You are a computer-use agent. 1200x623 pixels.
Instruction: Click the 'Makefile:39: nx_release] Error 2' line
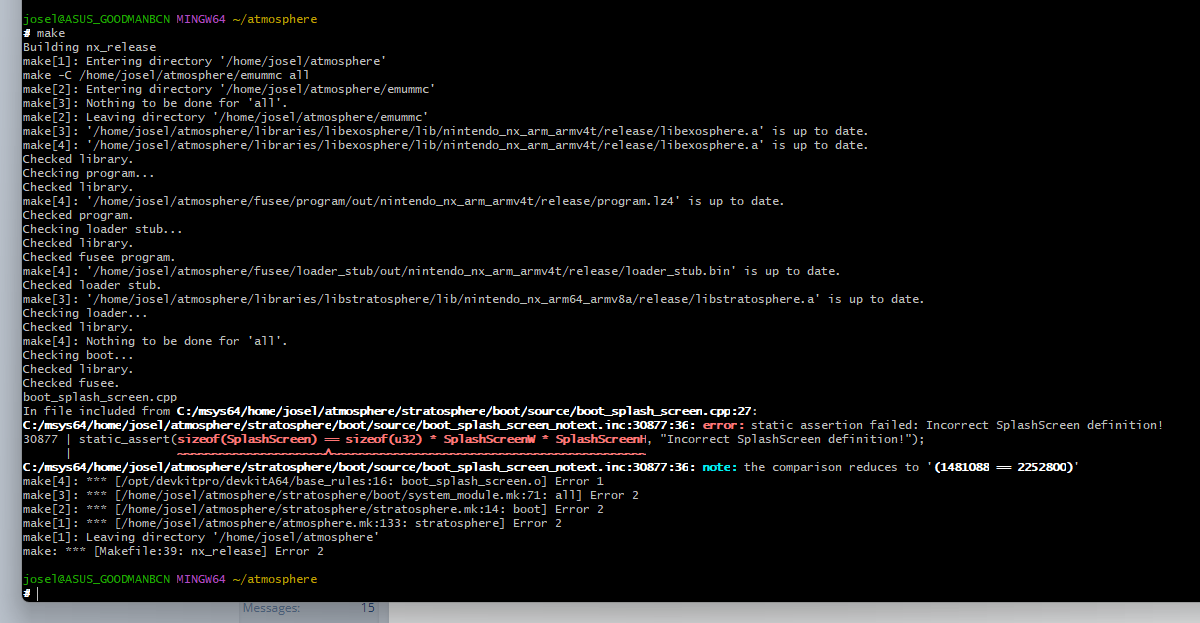pyautogui.click(x=173, y=551)
